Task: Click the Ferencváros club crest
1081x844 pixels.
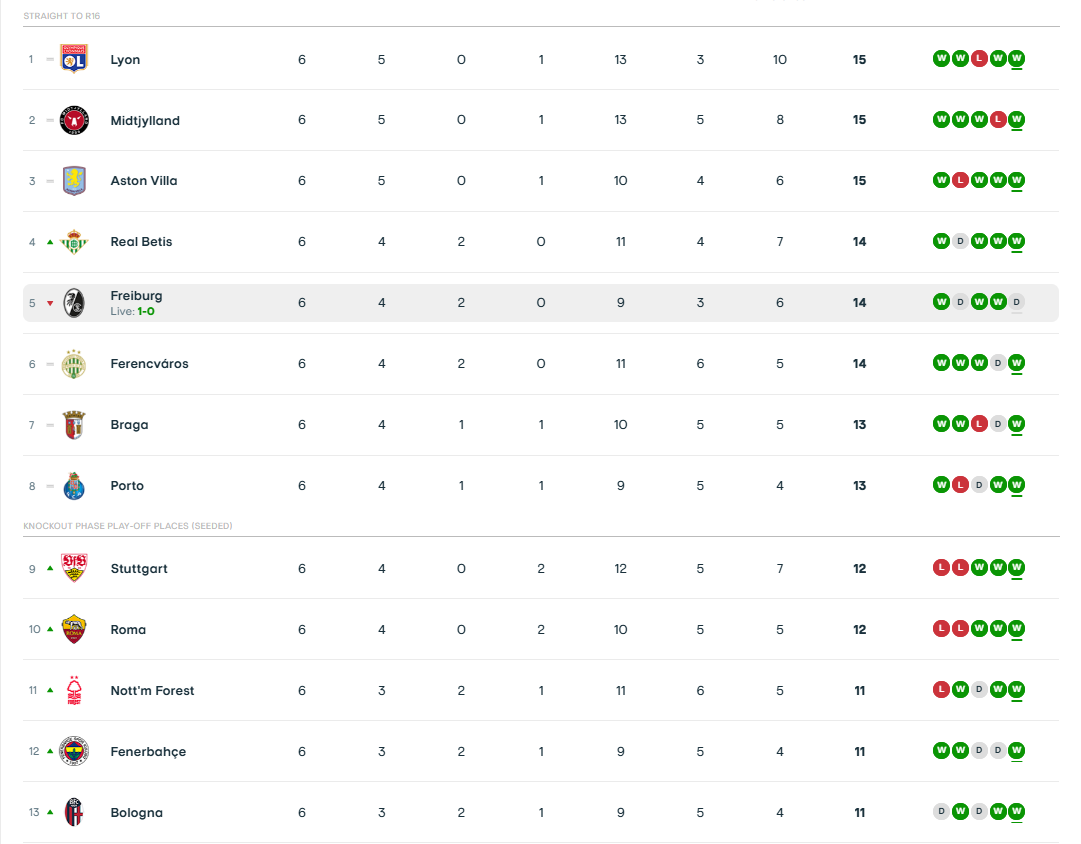Action: coord(74,364)
